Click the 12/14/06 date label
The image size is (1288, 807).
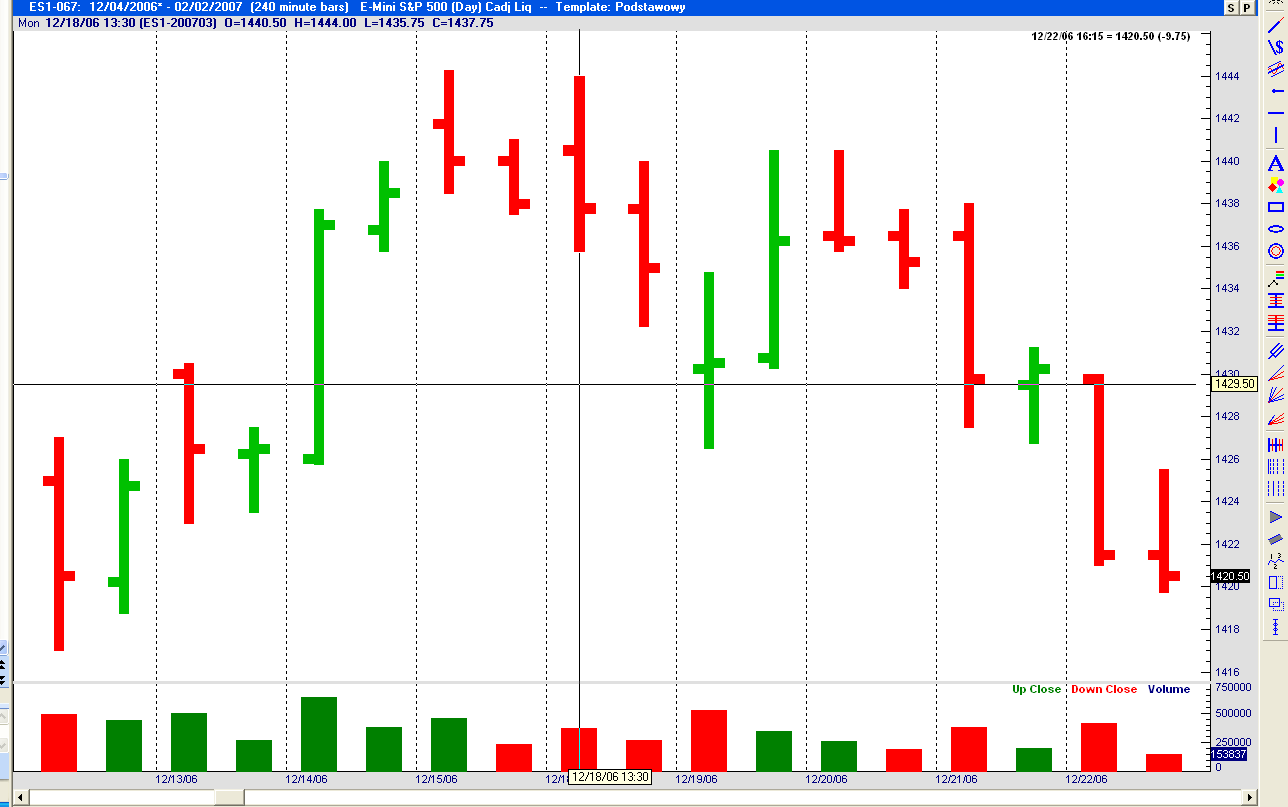pyautogui.click(x=306, y=778)
